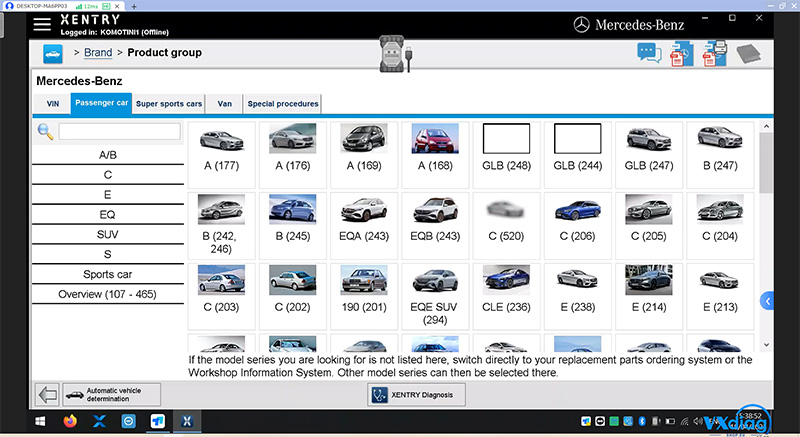Viewport: 800px width, 437px height.
Task: Filter by C class category
Action: [108, 175]
